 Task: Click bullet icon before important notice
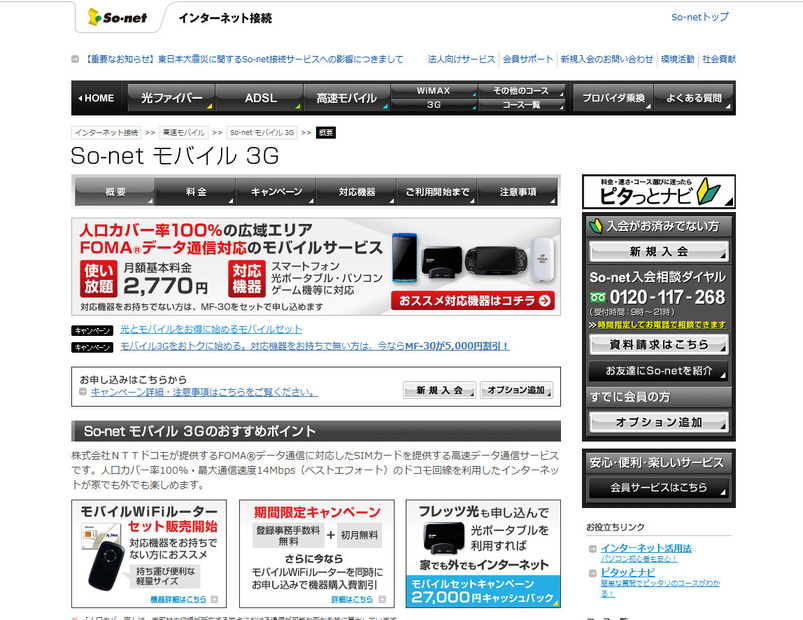point(75,59)
